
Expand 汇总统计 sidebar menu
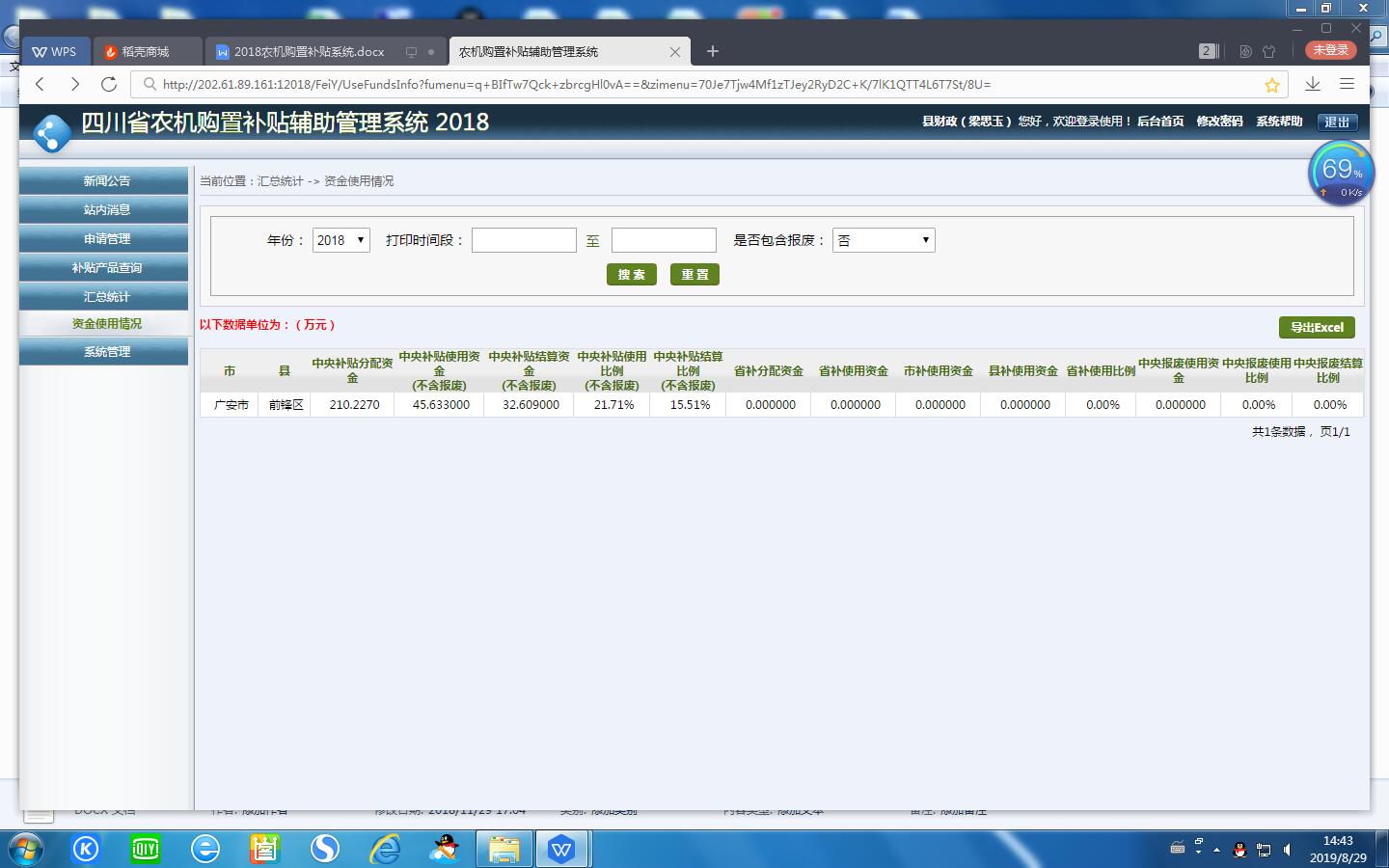pyautogui.click(x=104, y=297)
